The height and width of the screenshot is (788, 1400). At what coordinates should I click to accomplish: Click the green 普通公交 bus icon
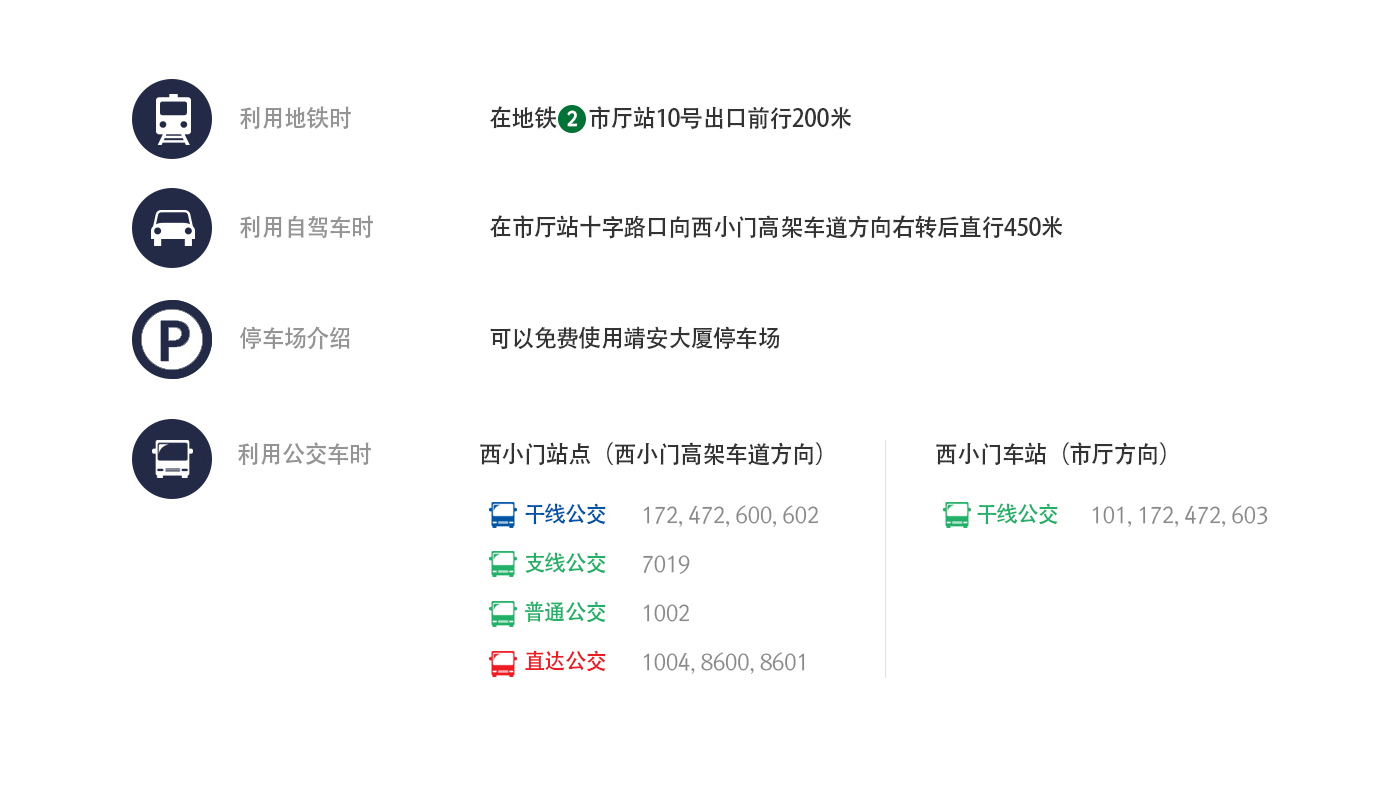click(503, 613)
